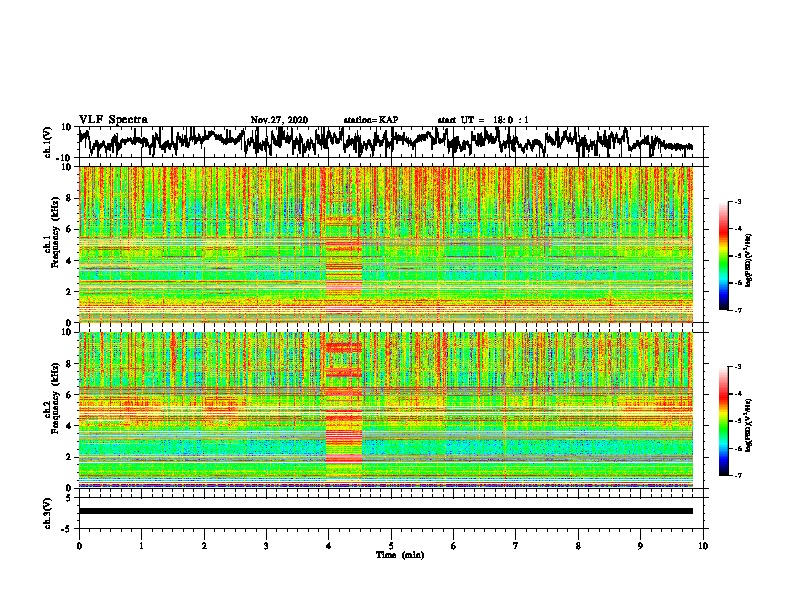The height and width of the screenshot is (612, 792).
Task: Select the ch.2 spectrogram panel
Action: [385, 410]
